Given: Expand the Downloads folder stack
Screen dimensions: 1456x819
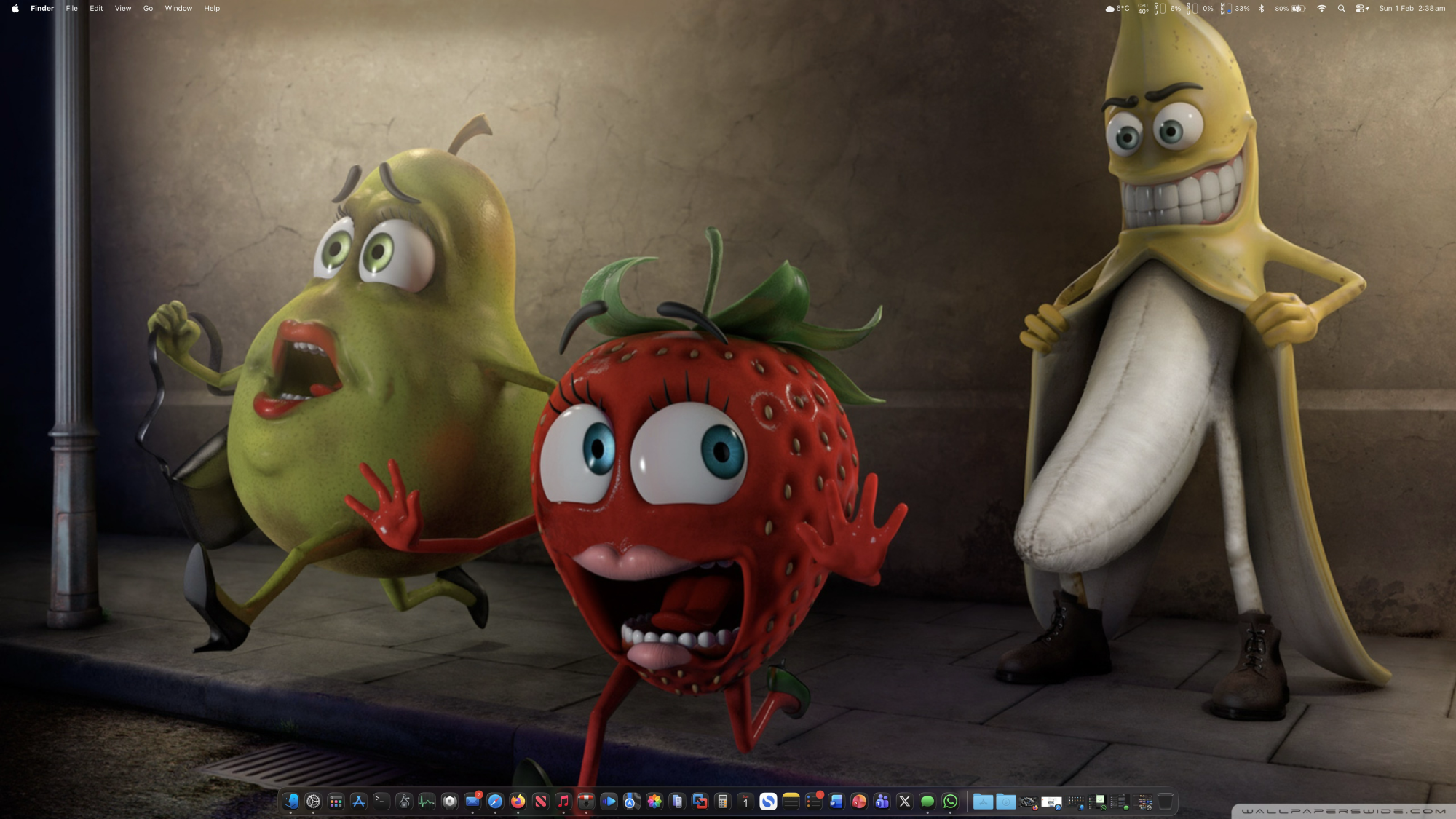Looking at the screenshot, I should pos(1006,802).
